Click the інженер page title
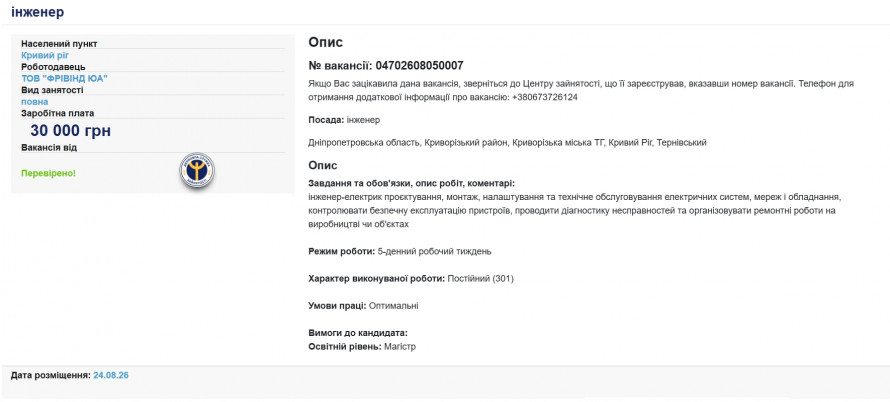Viewport: 890px width, 402px height. [x=37, y=12]
